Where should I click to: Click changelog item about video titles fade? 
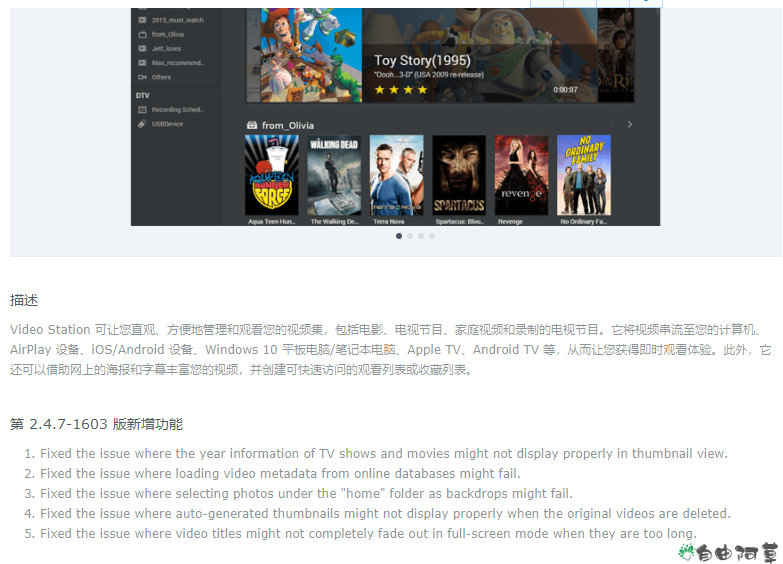click(368, 534)
